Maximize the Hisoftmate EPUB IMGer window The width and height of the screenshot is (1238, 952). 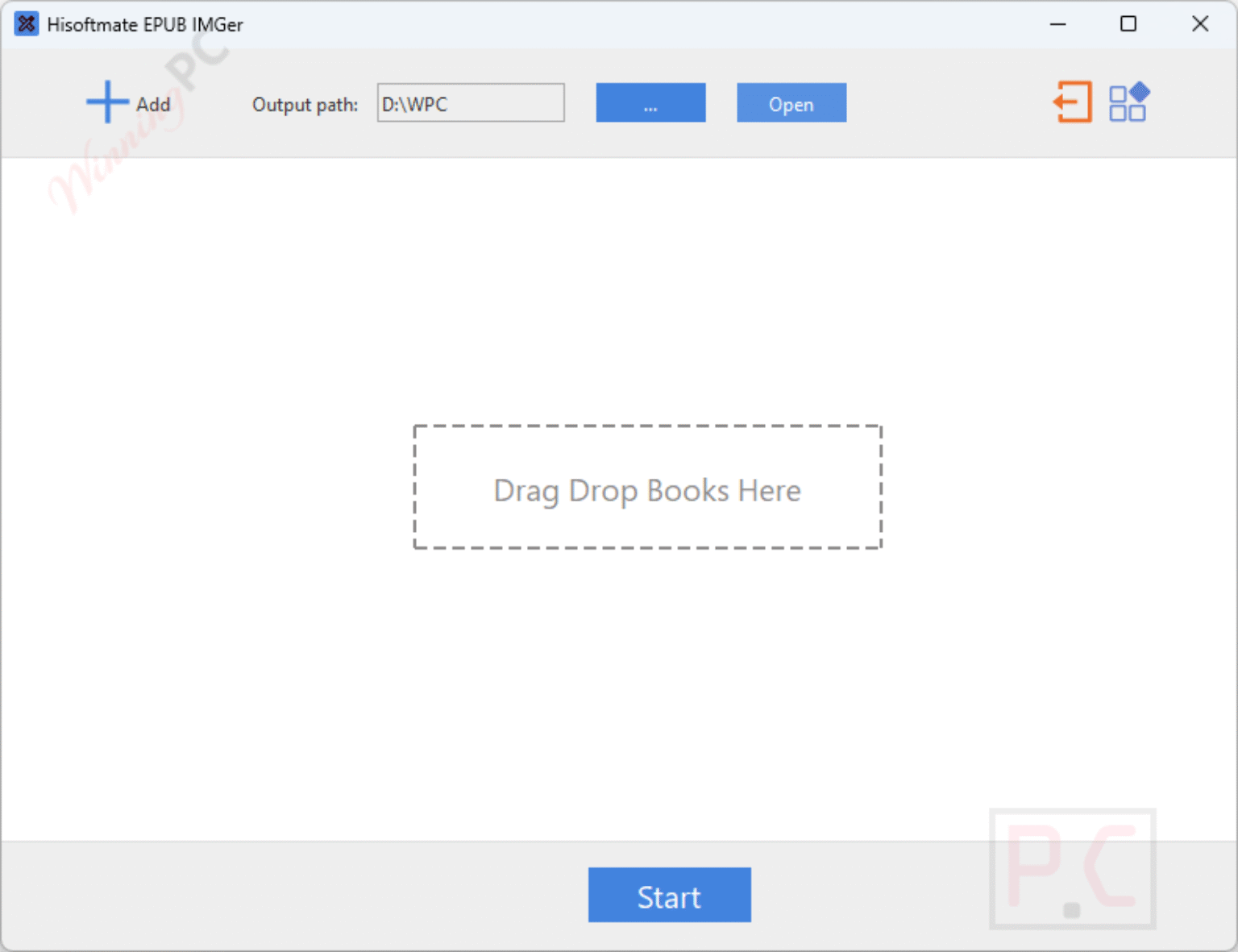pos(1128,24)
